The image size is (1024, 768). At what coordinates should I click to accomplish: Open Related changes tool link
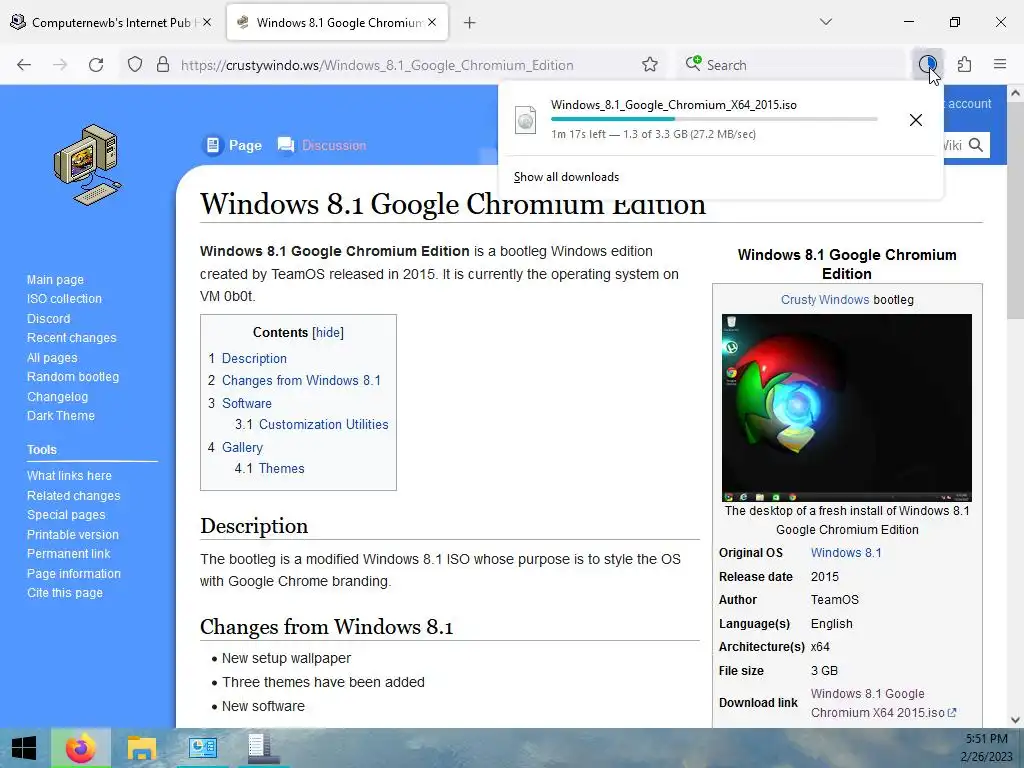(x=73, y=496)
